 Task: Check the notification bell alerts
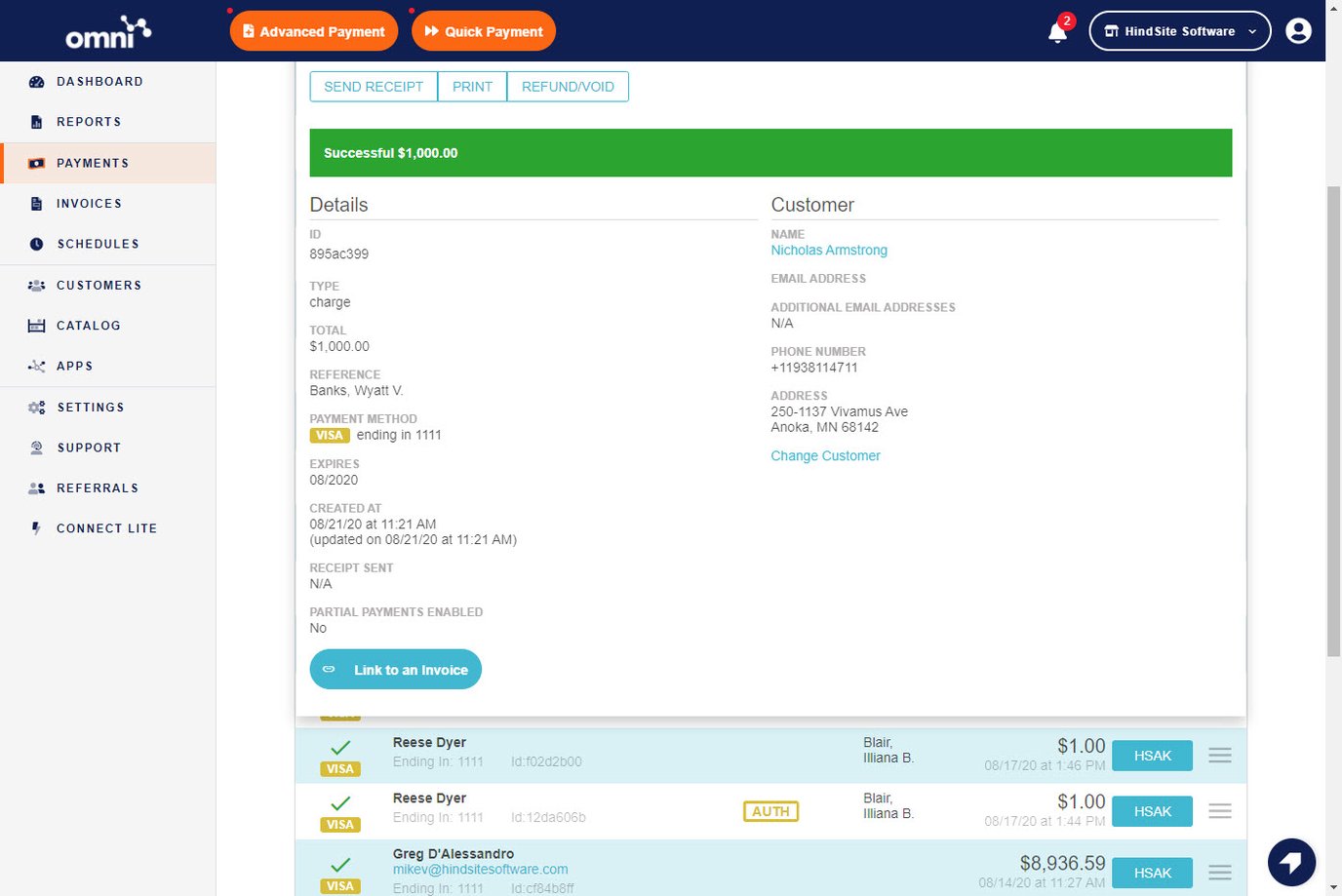tap(1056, 32)
